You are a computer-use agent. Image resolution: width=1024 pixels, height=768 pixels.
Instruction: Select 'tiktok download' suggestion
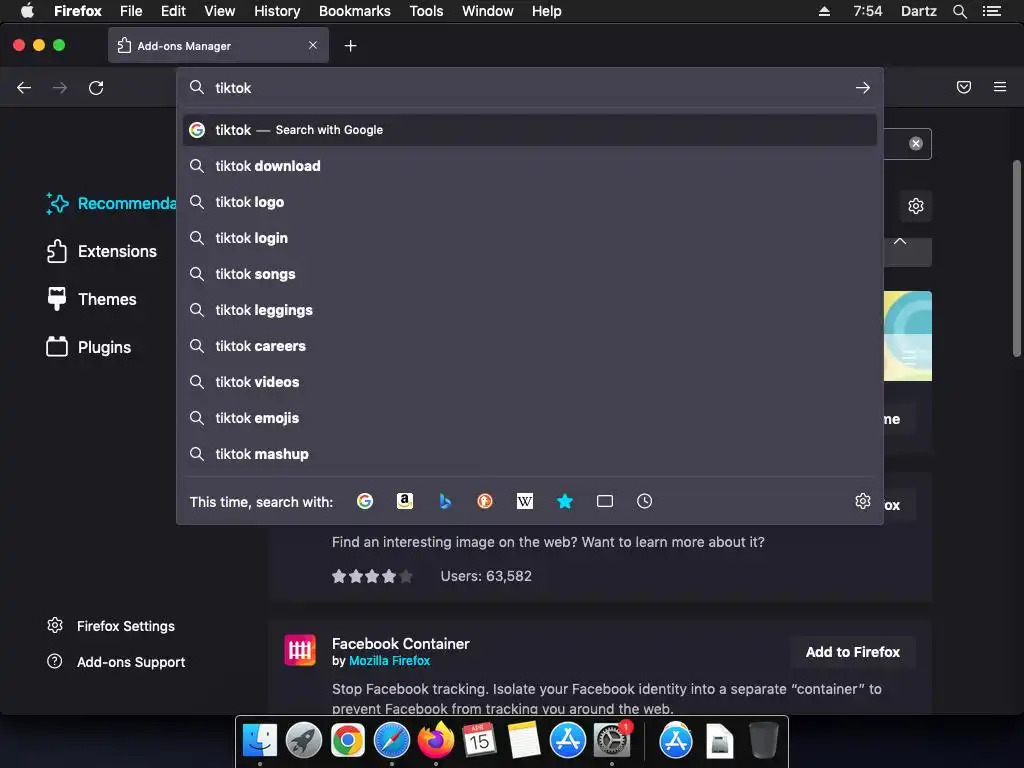click(x=530, y=166)
